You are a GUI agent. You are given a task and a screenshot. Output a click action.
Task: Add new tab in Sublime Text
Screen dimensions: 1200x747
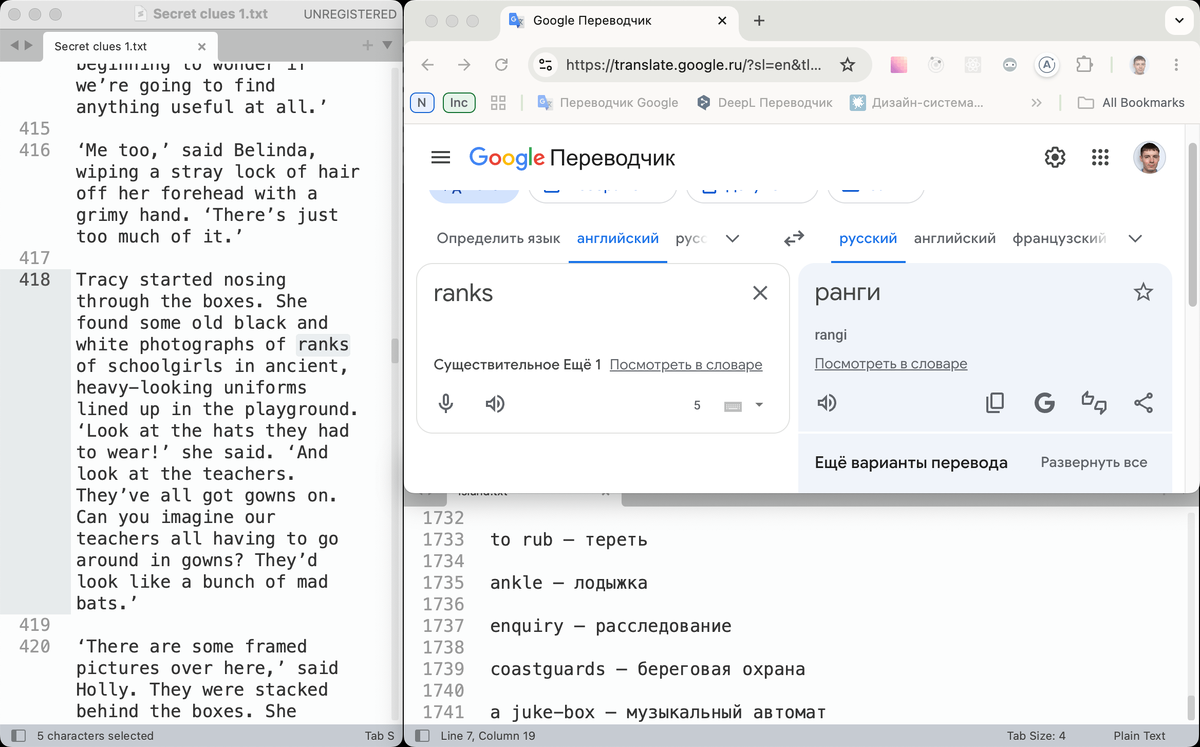tap(367, 46)
